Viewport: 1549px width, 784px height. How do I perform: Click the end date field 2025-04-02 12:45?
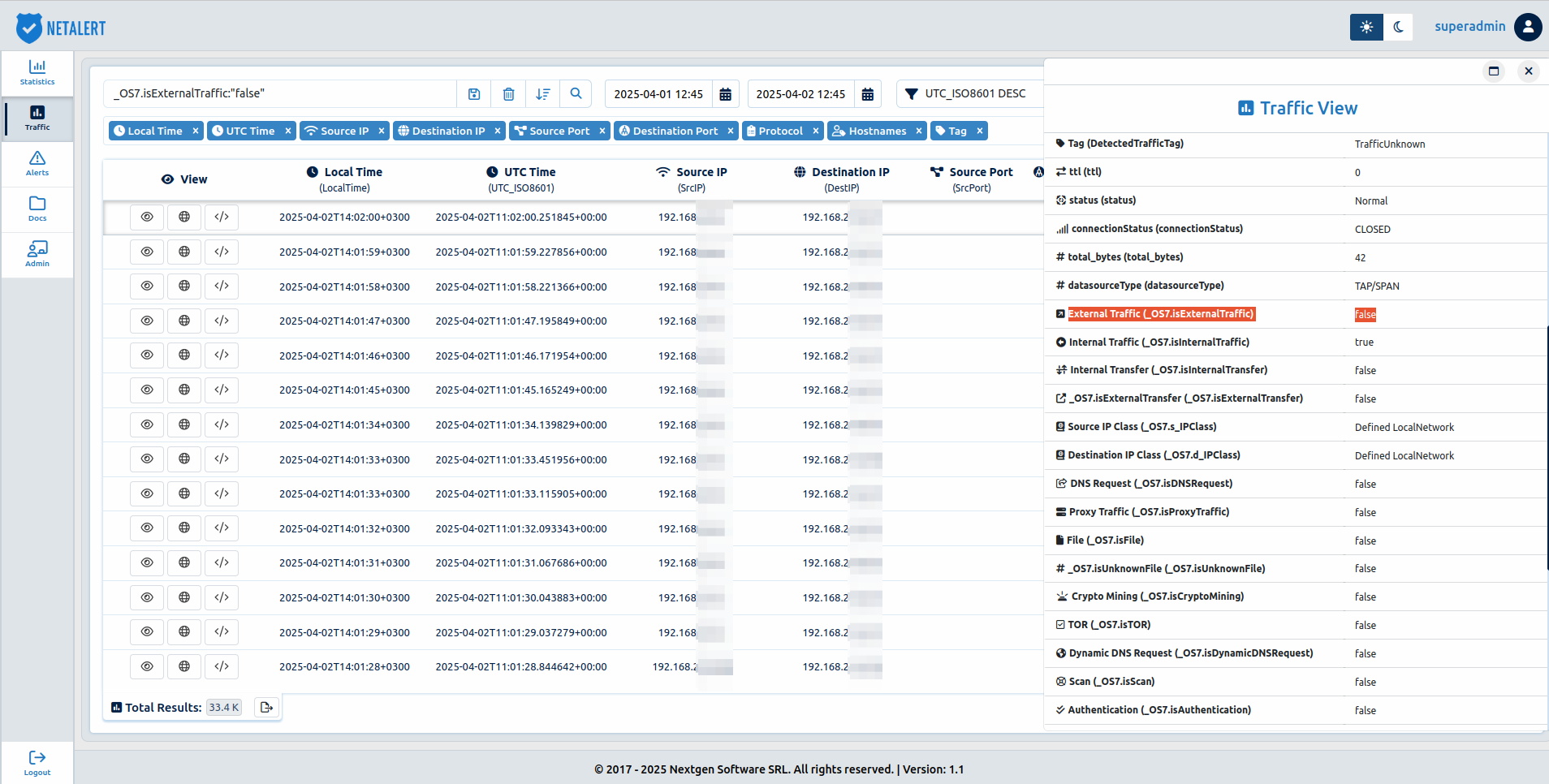(x=800, y=94)
